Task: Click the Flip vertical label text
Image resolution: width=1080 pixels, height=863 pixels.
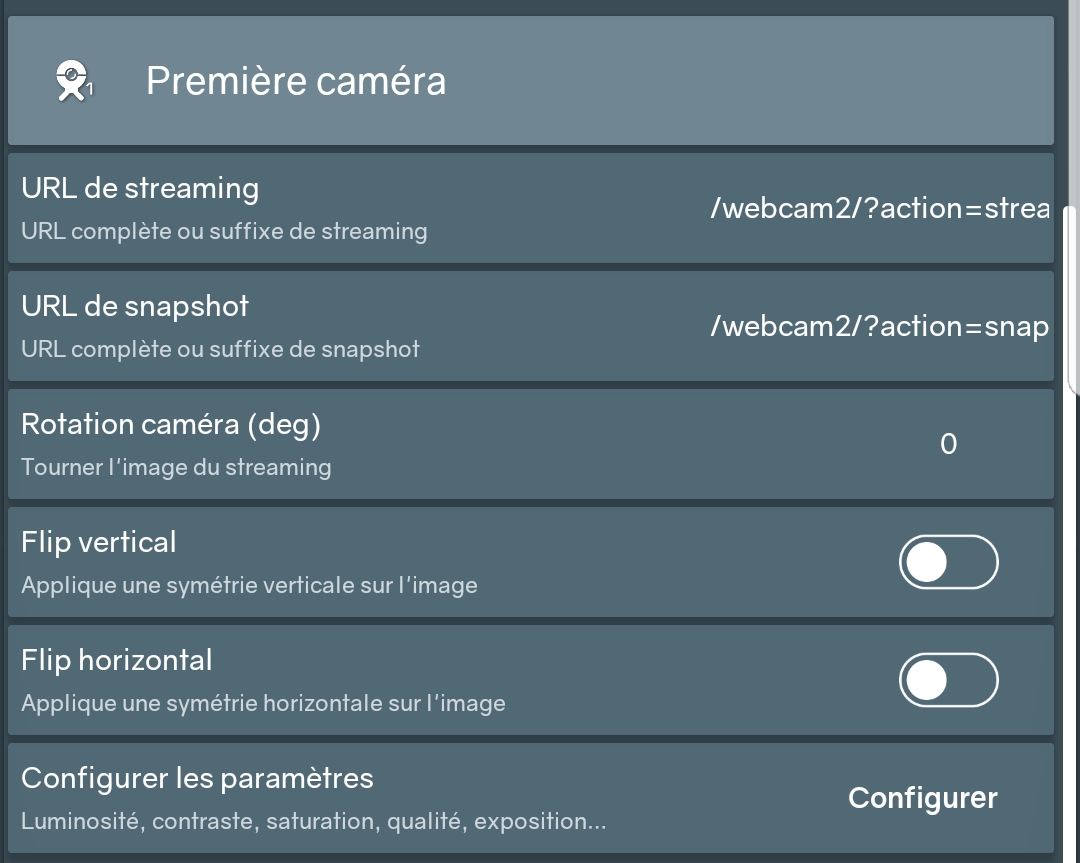Action: tap(98, 542)
